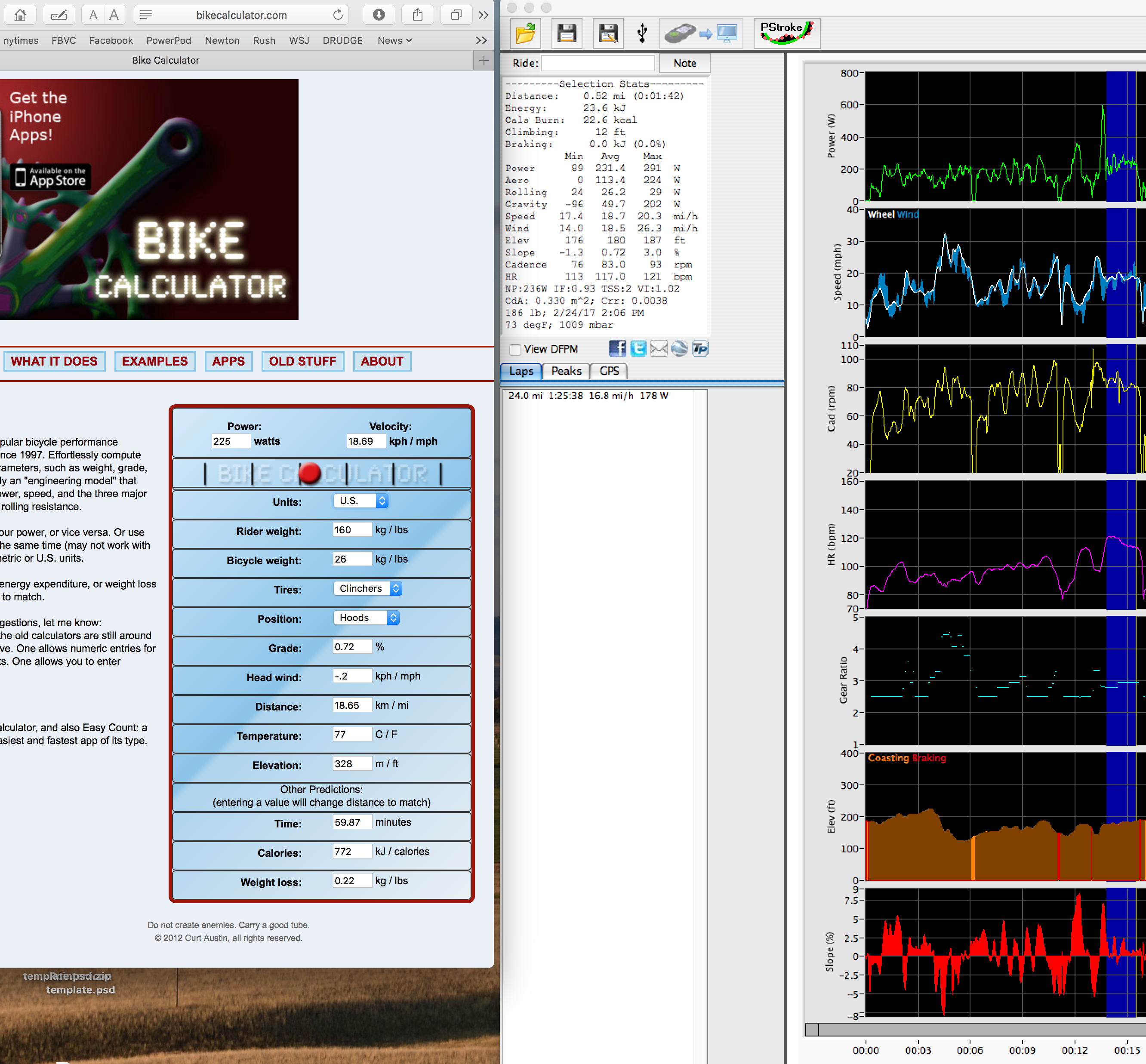Image resolution: width=1146 pixels, height=1064 pixels.
Task: Expand the News bookmarks folder
Action: click(x=394, y=40)
